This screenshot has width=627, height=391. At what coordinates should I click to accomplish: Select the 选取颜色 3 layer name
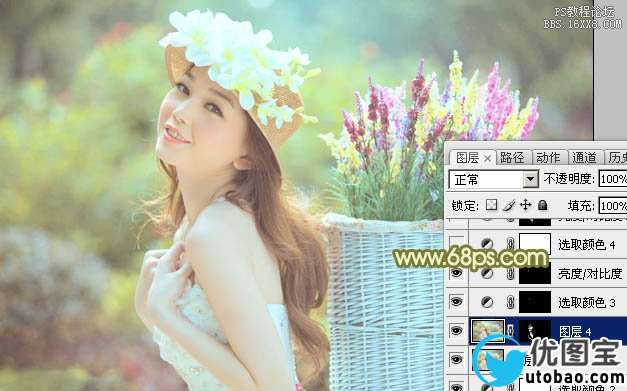pos(587,303)
